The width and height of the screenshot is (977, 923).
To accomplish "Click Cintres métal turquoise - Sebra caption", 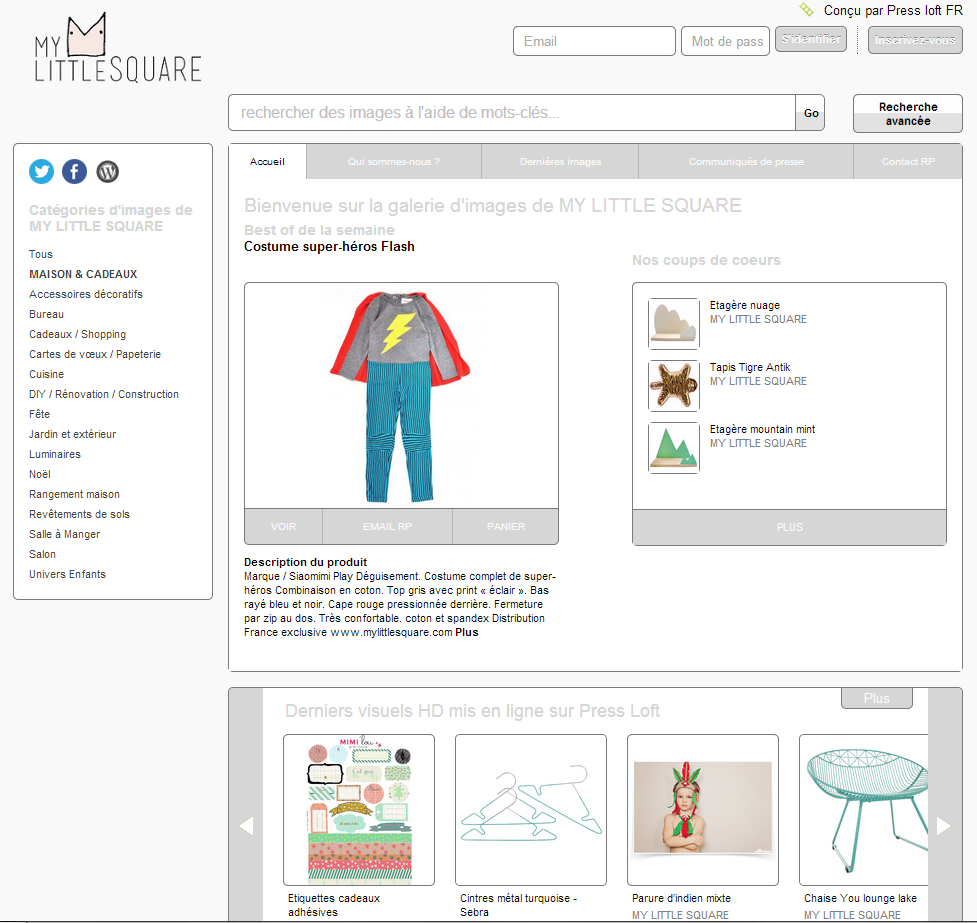I will point(518,905).
